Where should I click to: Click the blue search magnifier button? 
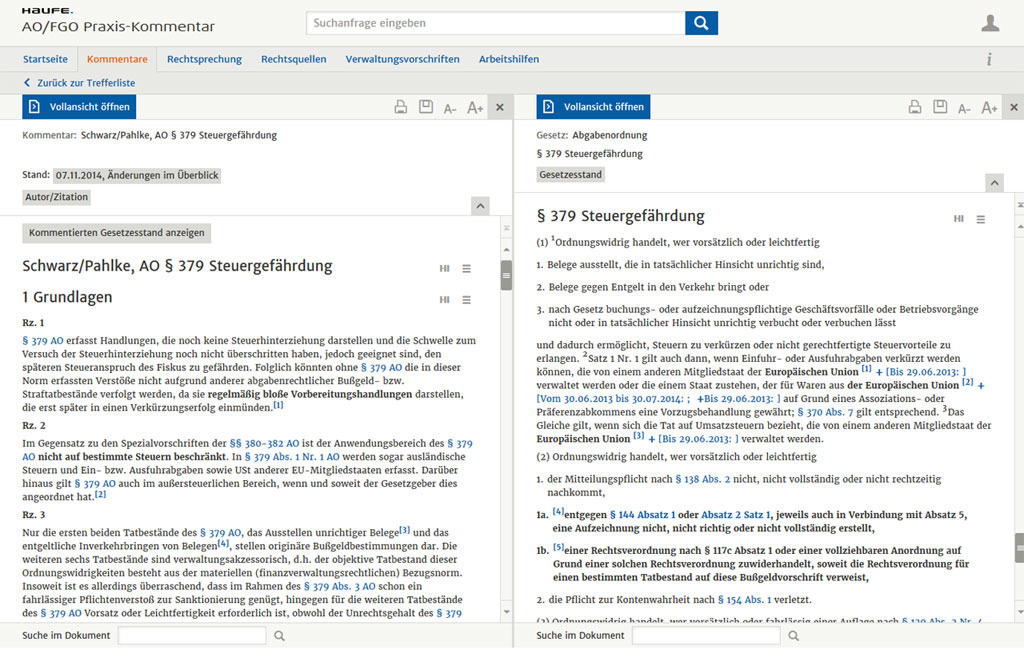[x=701, y=23]
